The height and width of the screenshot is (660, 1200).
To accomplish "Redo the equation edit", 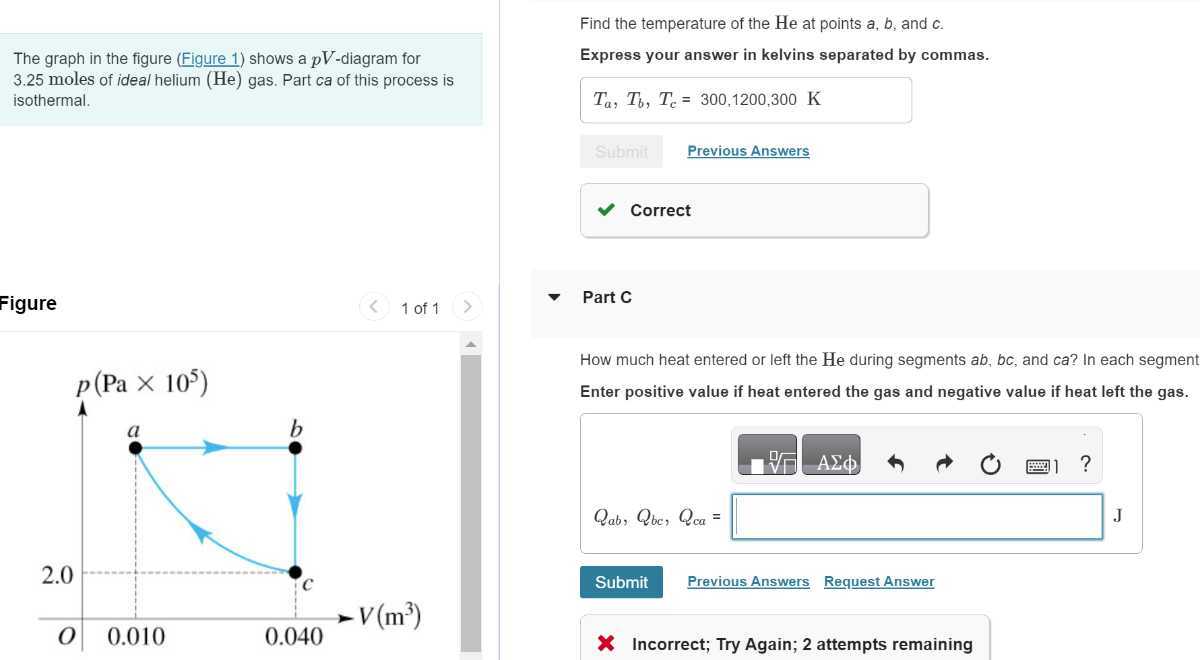I will coord(943,462).
